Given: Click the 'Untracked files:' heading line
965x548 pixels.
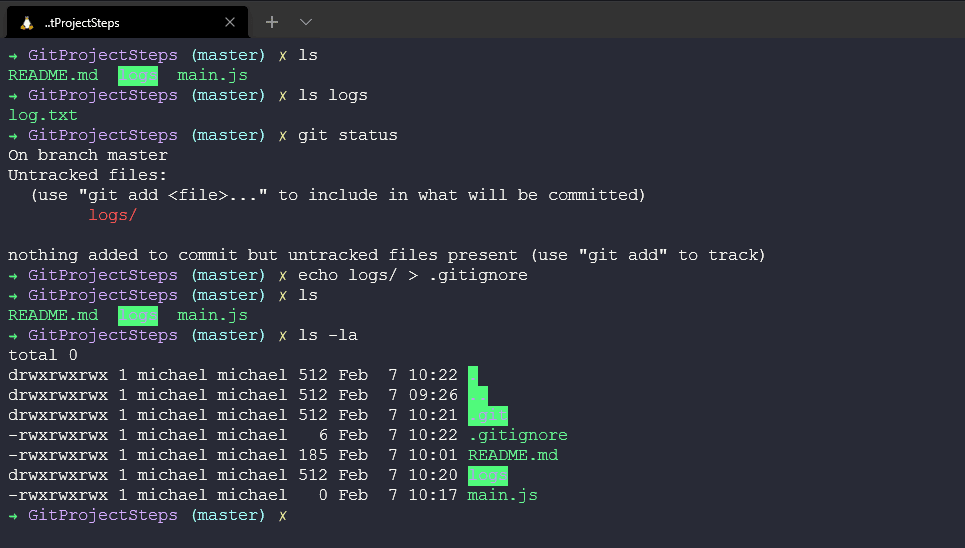Looking at the screenshot, I should (88, 175).
